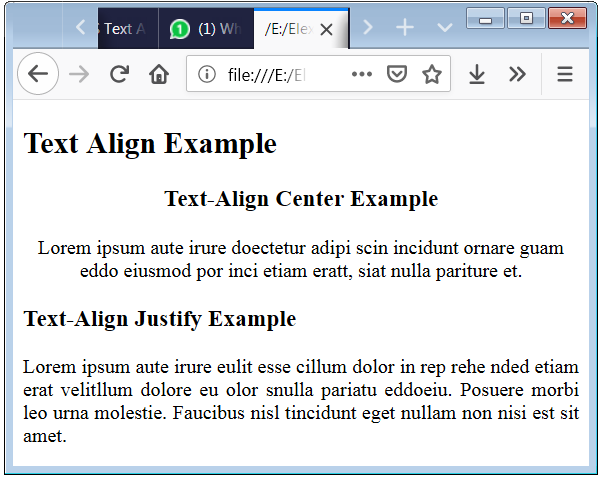Expand more tools double-chevron overflow
This screenshot has height=481, width=602.
point(517,74)
